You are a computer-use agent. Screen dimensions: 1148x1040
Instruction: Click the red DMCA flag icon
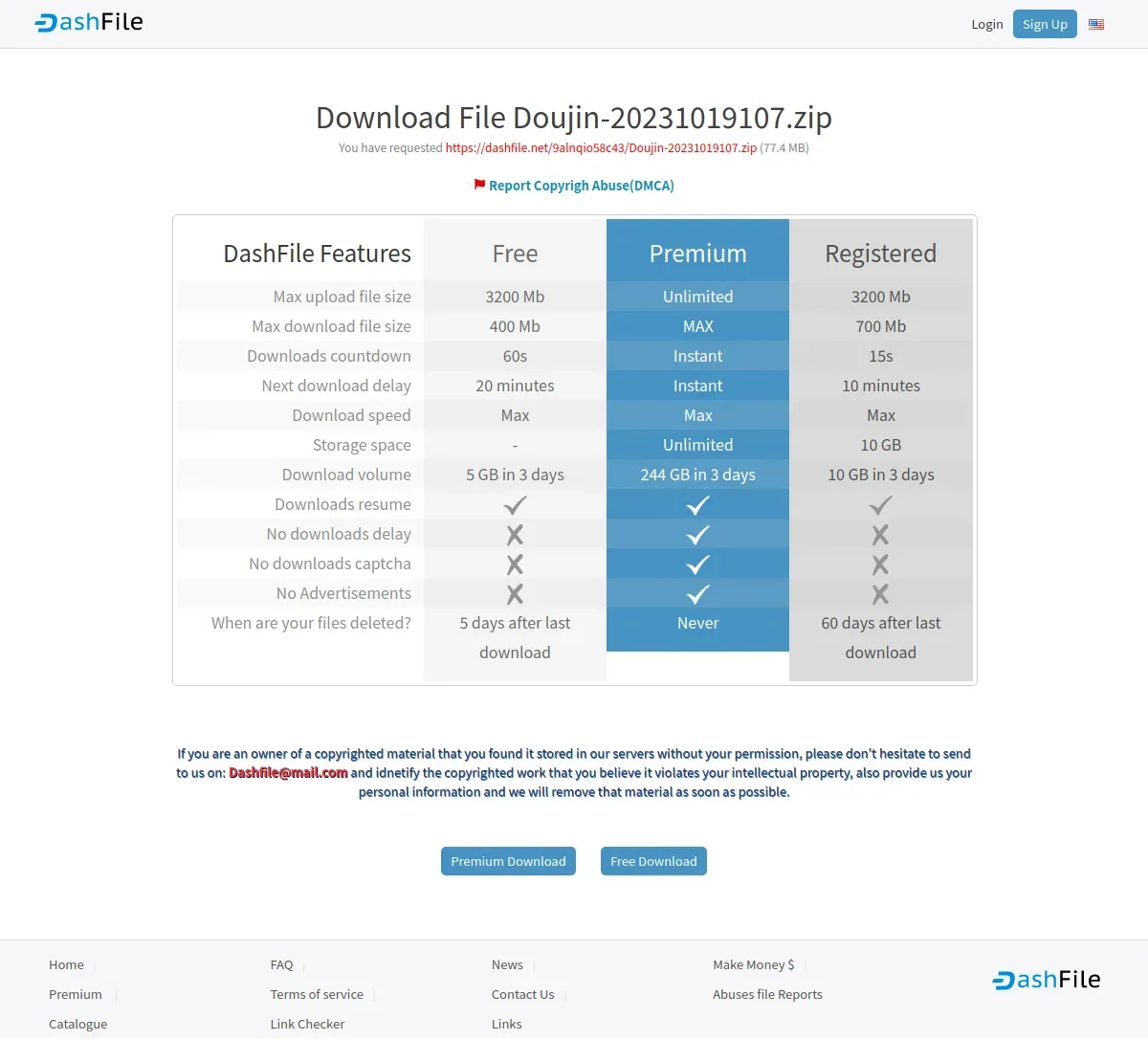click(x=479, y=184)
